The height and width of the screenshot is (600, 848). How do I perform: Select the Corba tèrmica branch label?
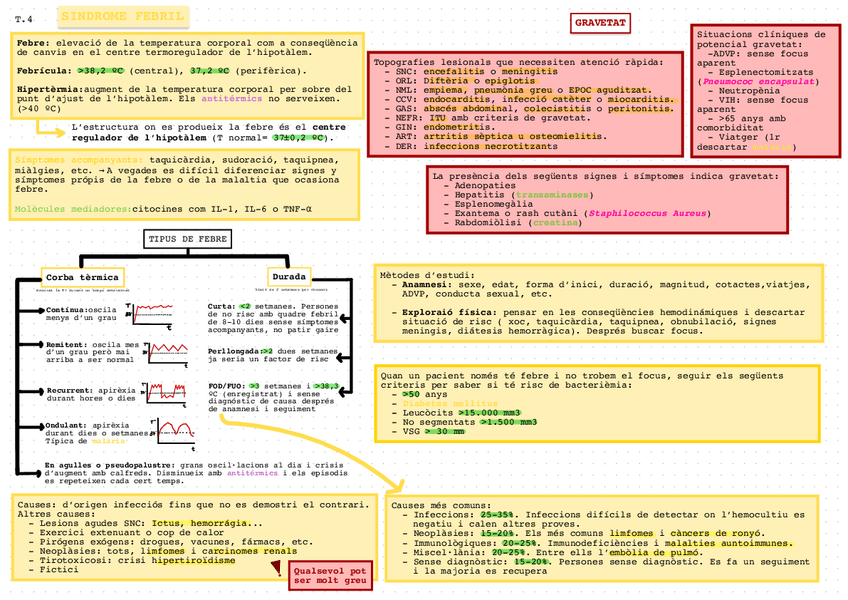(x=83, y=276)
